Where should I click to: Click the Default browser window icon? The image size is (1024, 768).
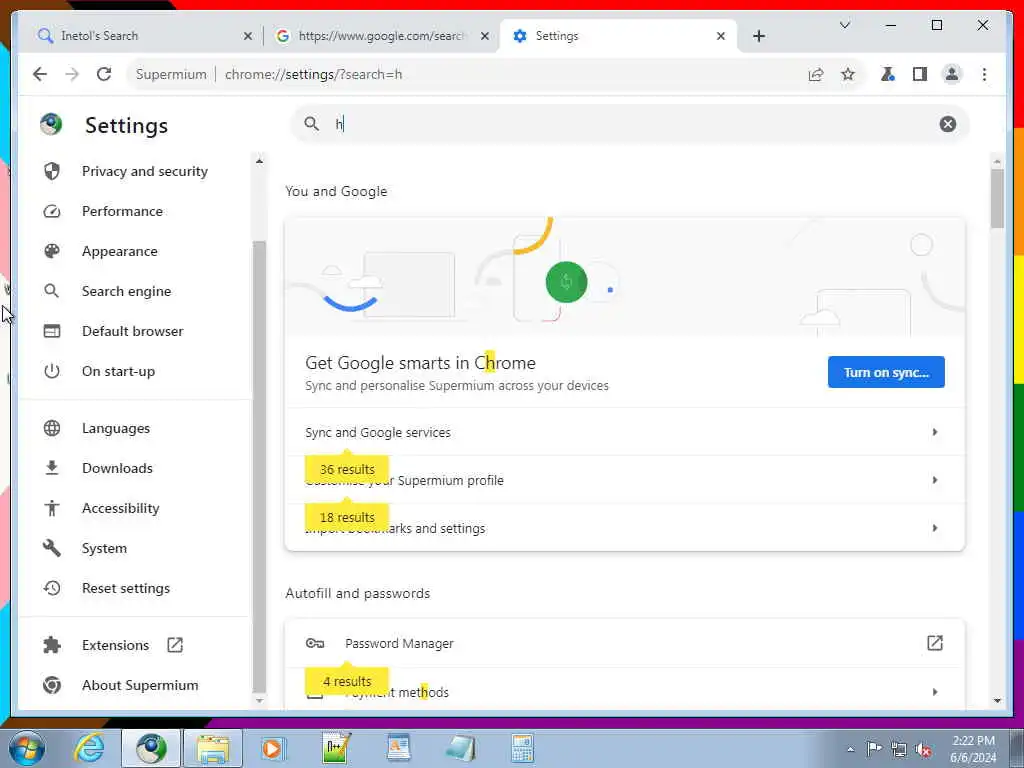tap(52, 331)
